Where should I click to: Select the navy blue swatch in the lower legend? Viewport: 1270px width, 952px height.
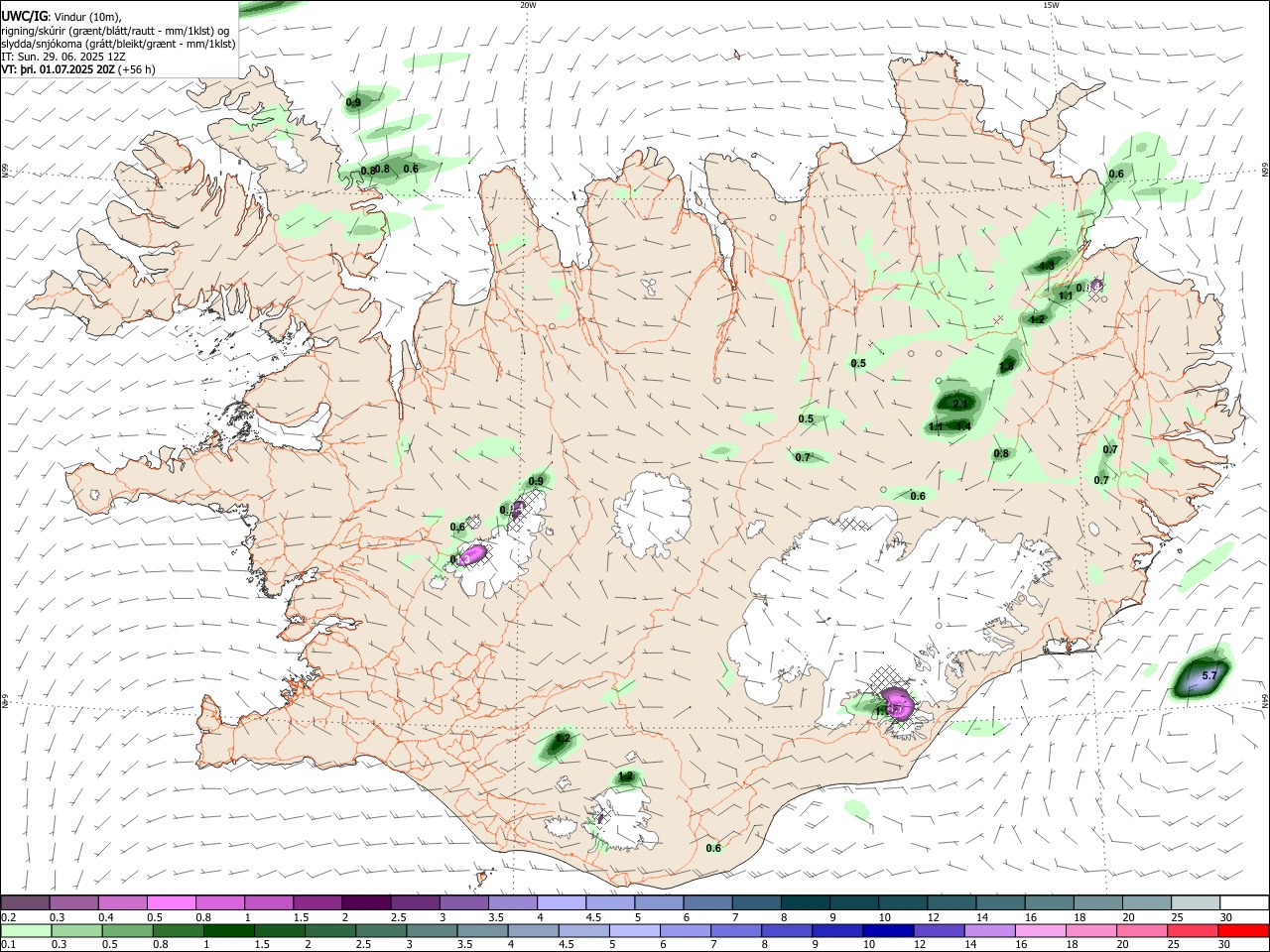click(x=886, y=930)
